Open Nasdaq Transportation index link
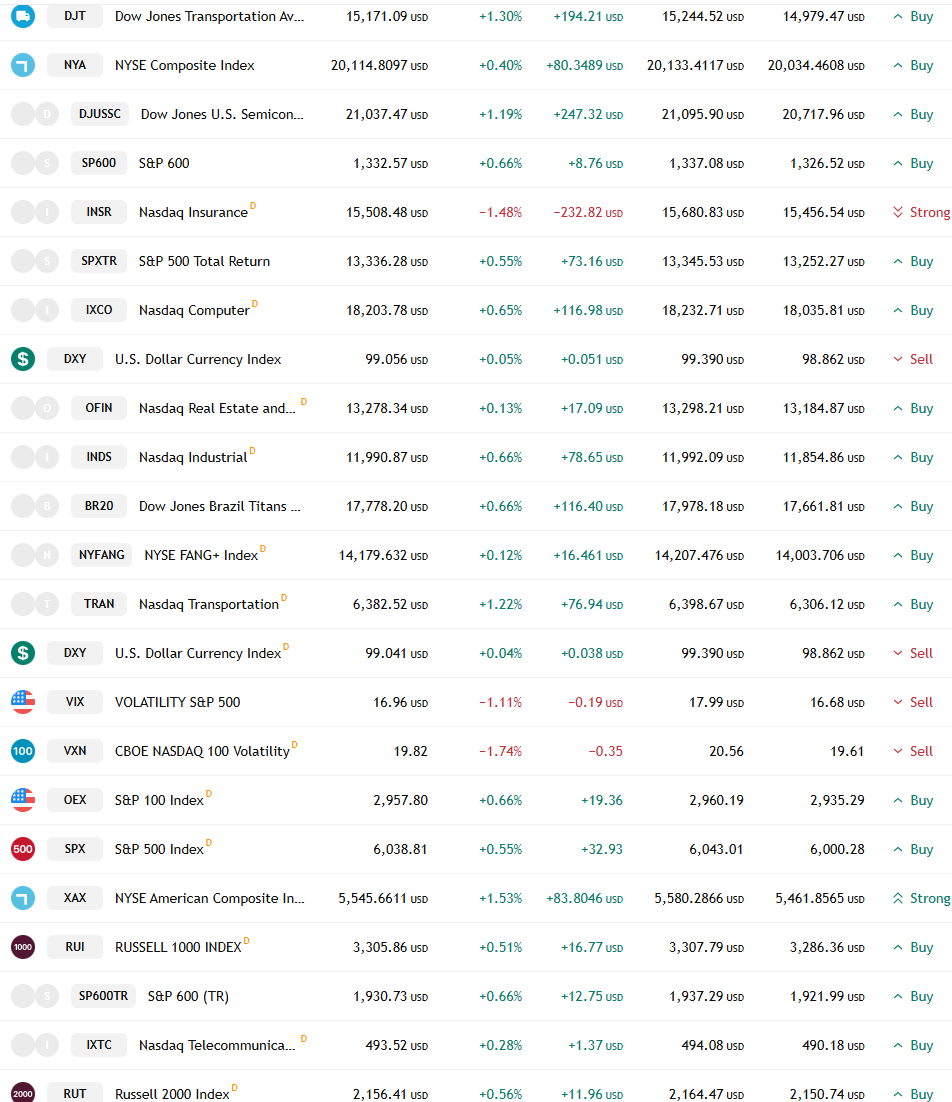The height and width of the screenshot is (1102, 952). click(x=209, y=604)
